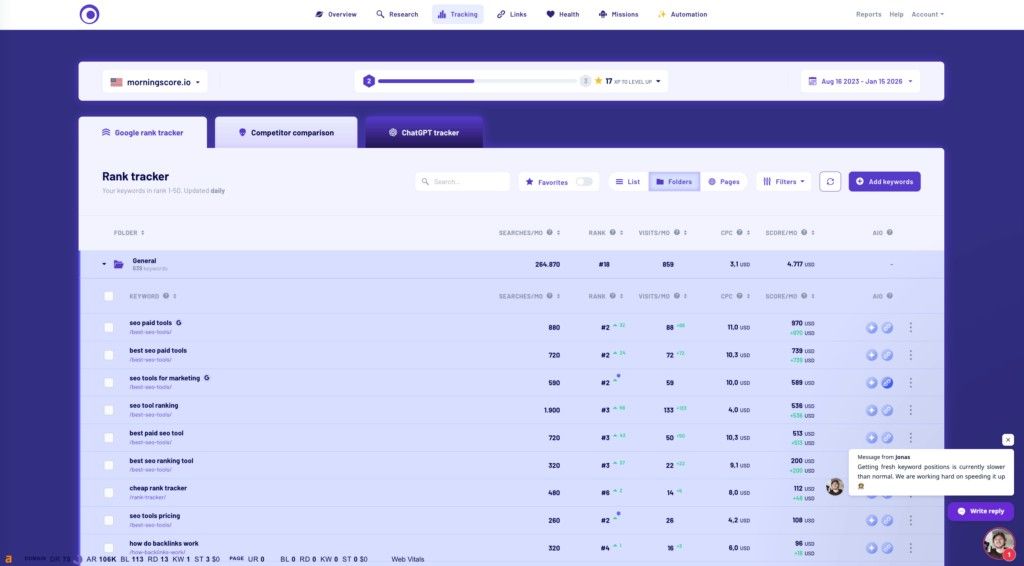Image resolution: width=1024 pixels, height=566 pixels.
Task: Click the plus icon for best seo paid tools
Action: 871,355
